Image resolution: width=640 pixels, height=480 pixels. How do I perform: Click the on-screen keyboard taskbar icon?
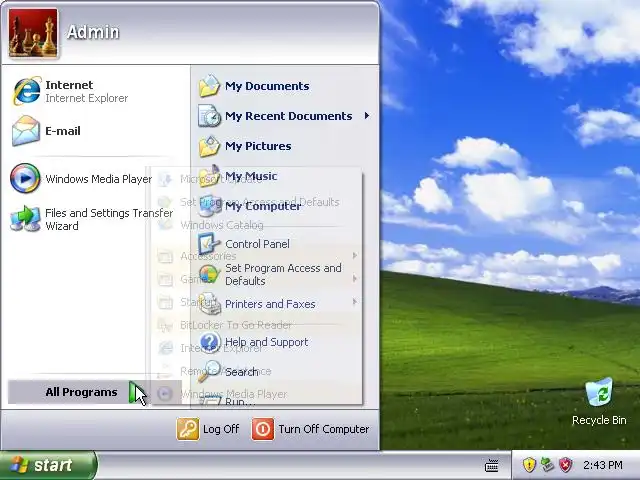point(491,465)
